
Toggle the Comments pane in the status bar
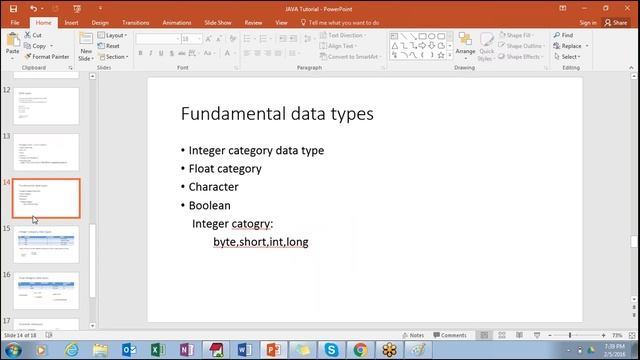(450, 335)
